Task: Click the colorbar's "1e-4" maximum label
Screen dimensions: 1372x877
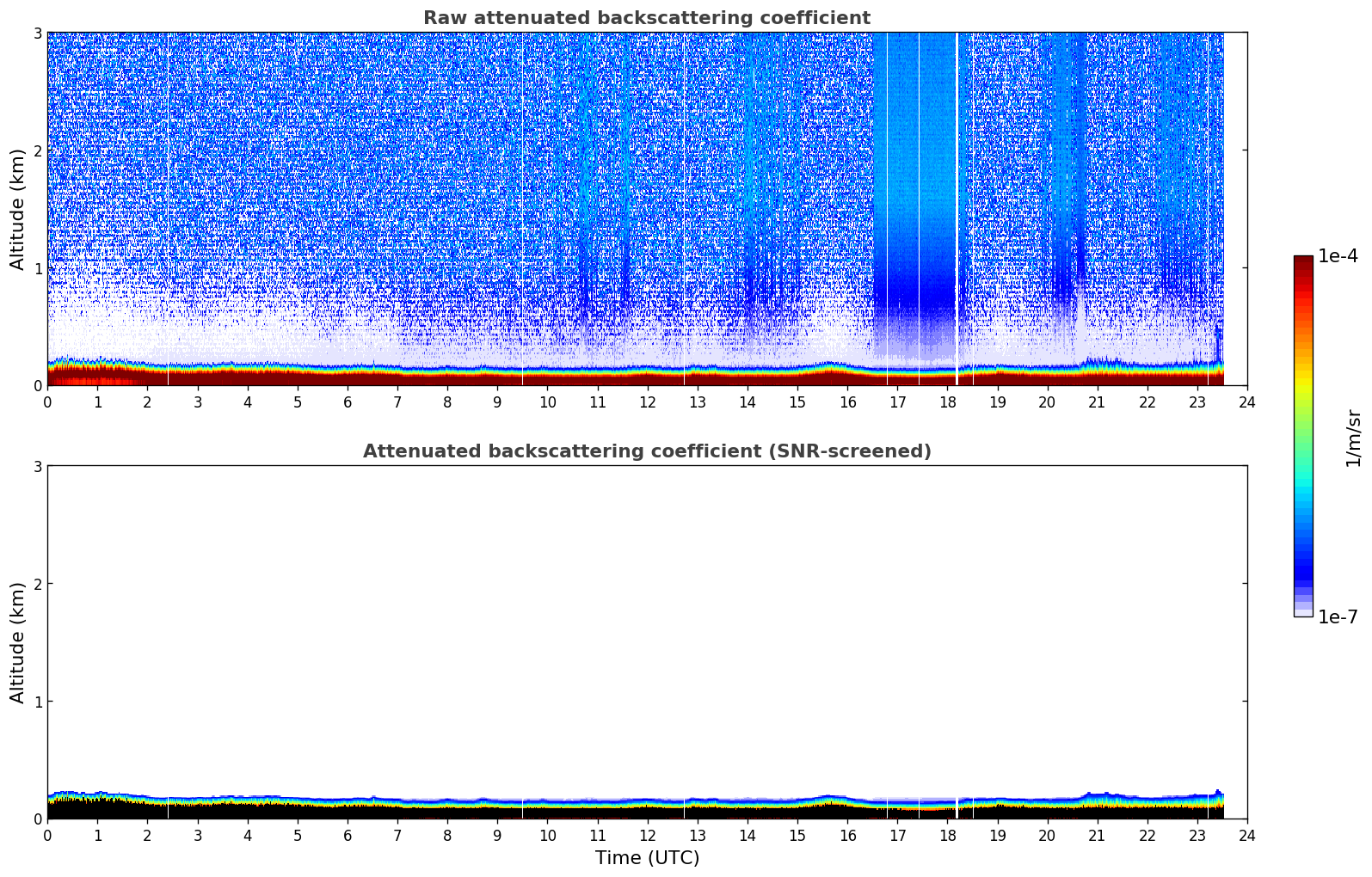Action: [1338, 256]
